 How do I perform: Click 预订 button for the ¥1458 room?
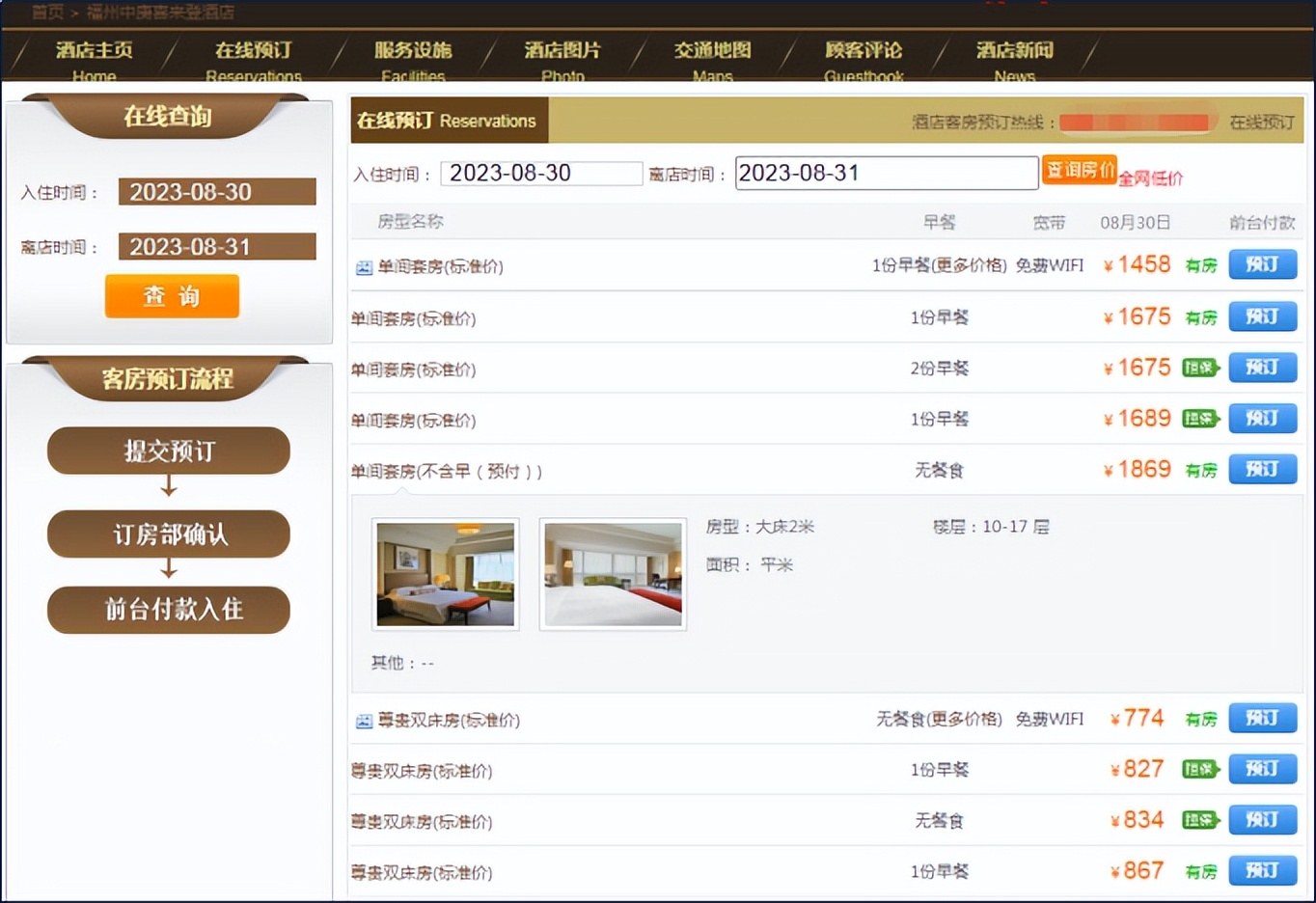tap(1263, 265)
